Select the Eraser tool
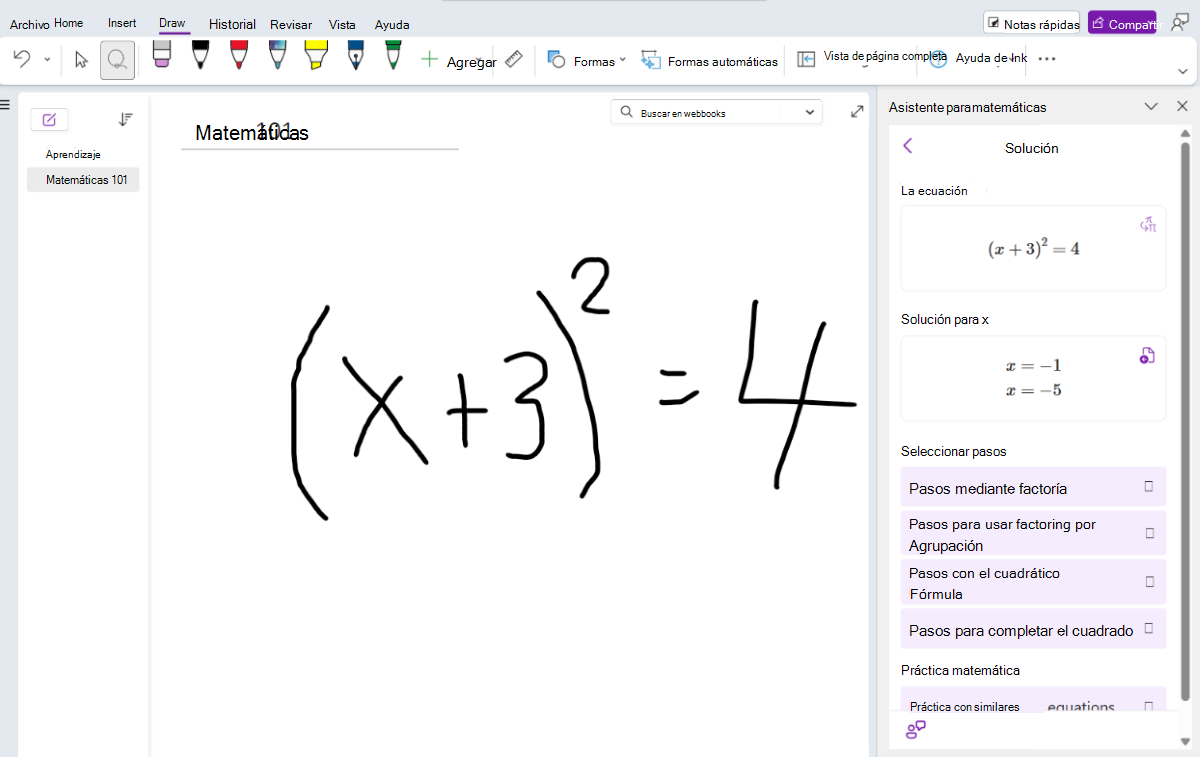Screen dimensions: 1200x757 pos(161,60)
